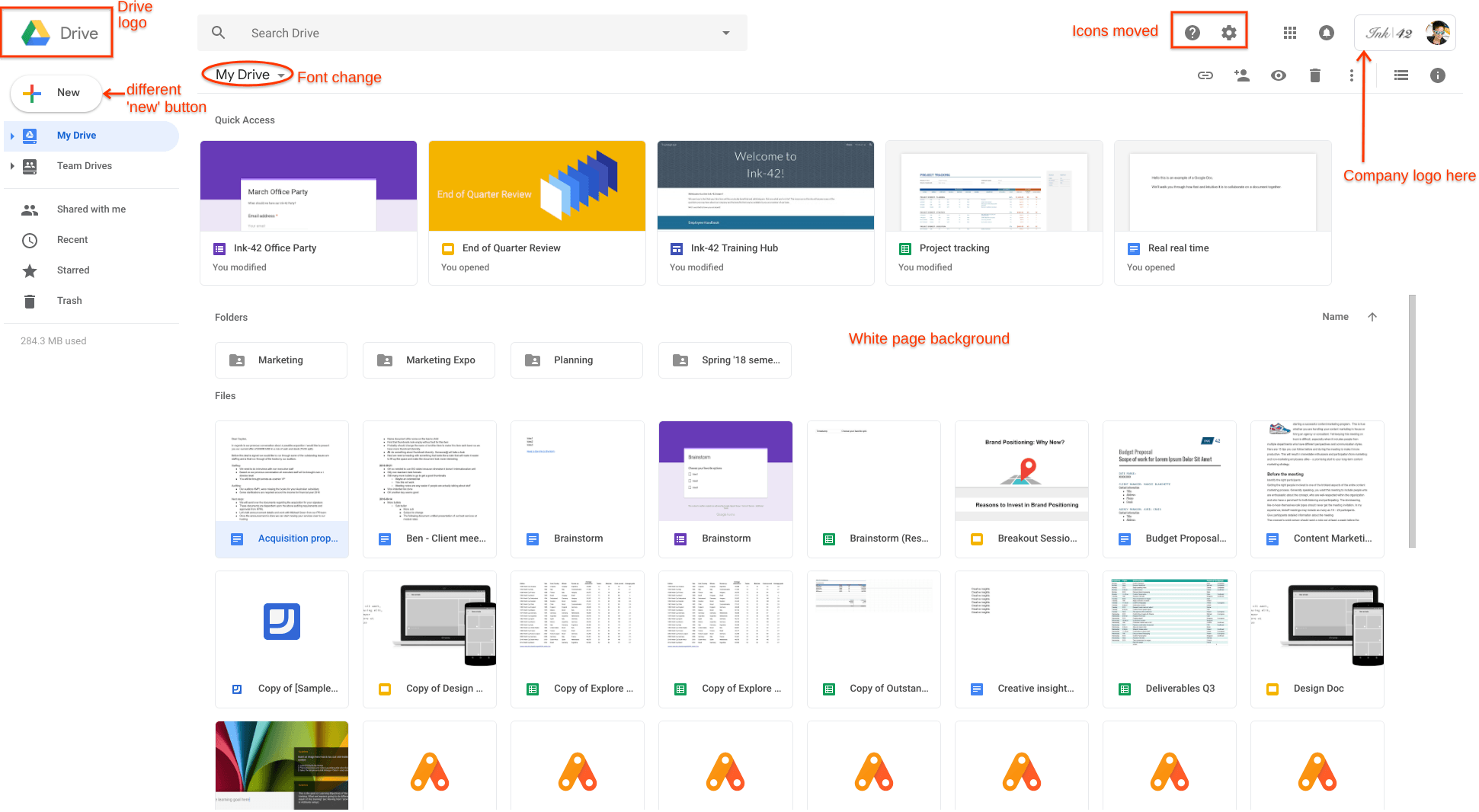Select the Acquisition prop... file
This screenshot has width=1479, height=812.
click(282, 489)
